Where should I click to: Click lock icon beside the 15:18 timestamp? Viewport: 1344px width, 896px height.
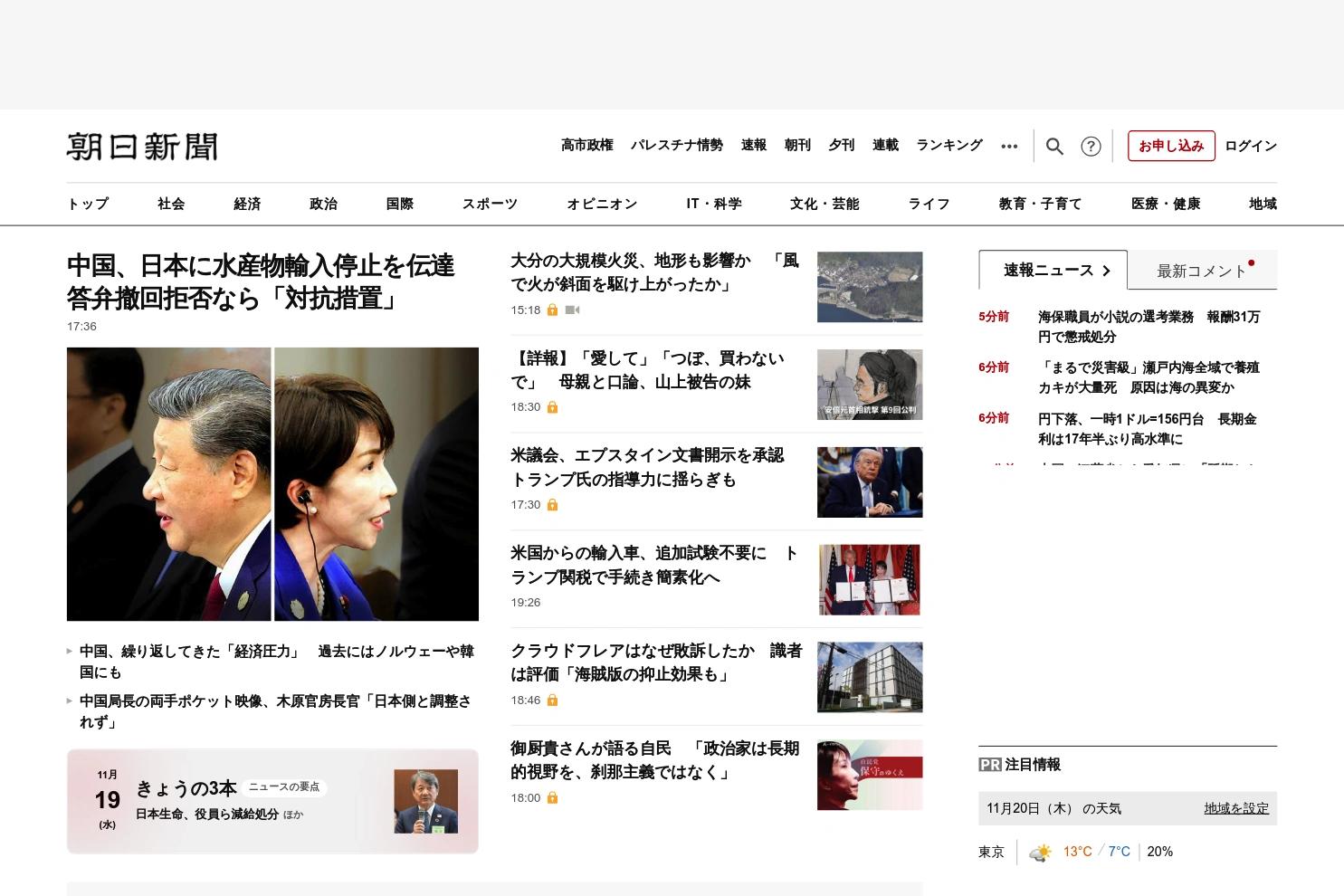(x=552, y=310)
